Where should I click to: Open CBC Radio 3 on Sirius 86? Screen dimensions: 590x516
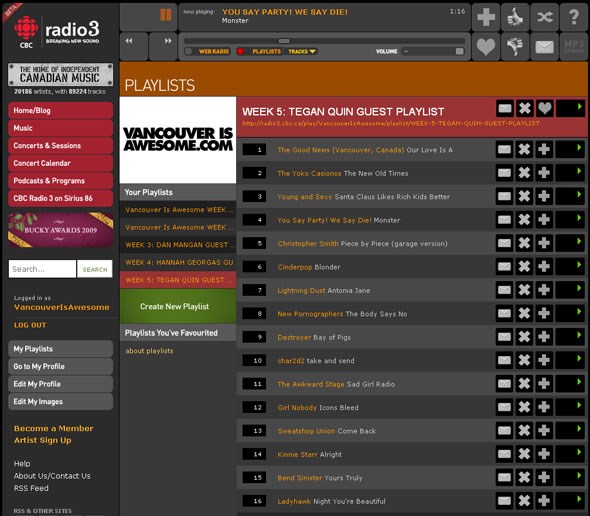[61, 198]
